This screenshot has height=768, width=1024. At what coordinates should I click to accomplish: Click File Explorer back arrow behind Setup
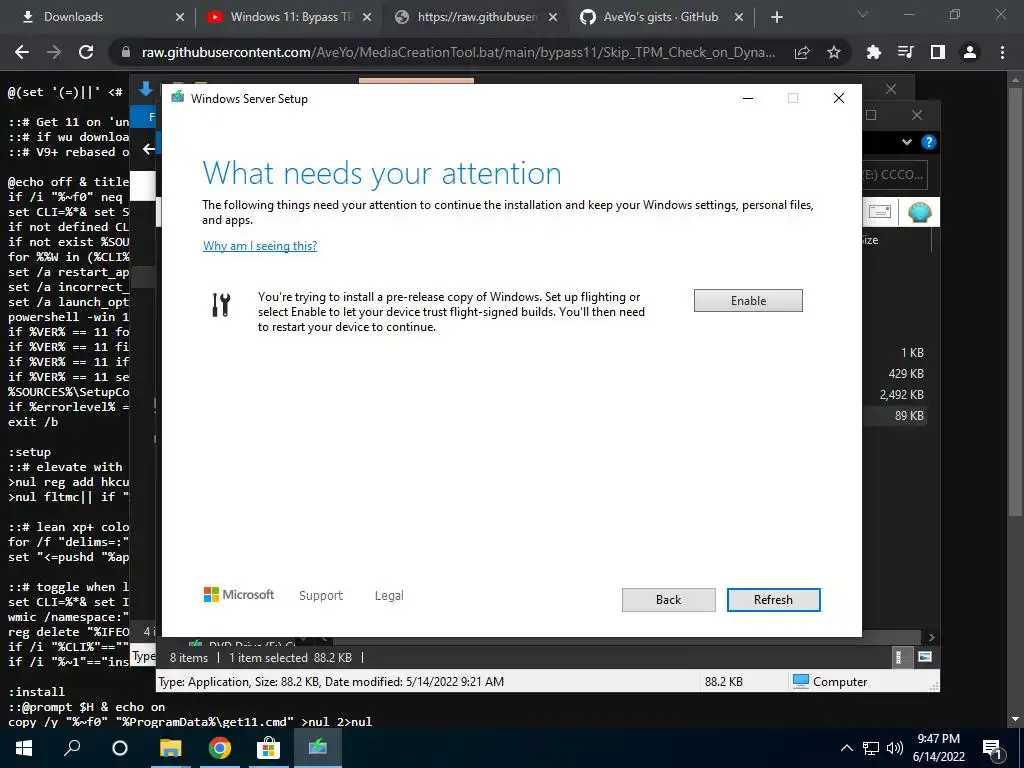pos(149,149)
